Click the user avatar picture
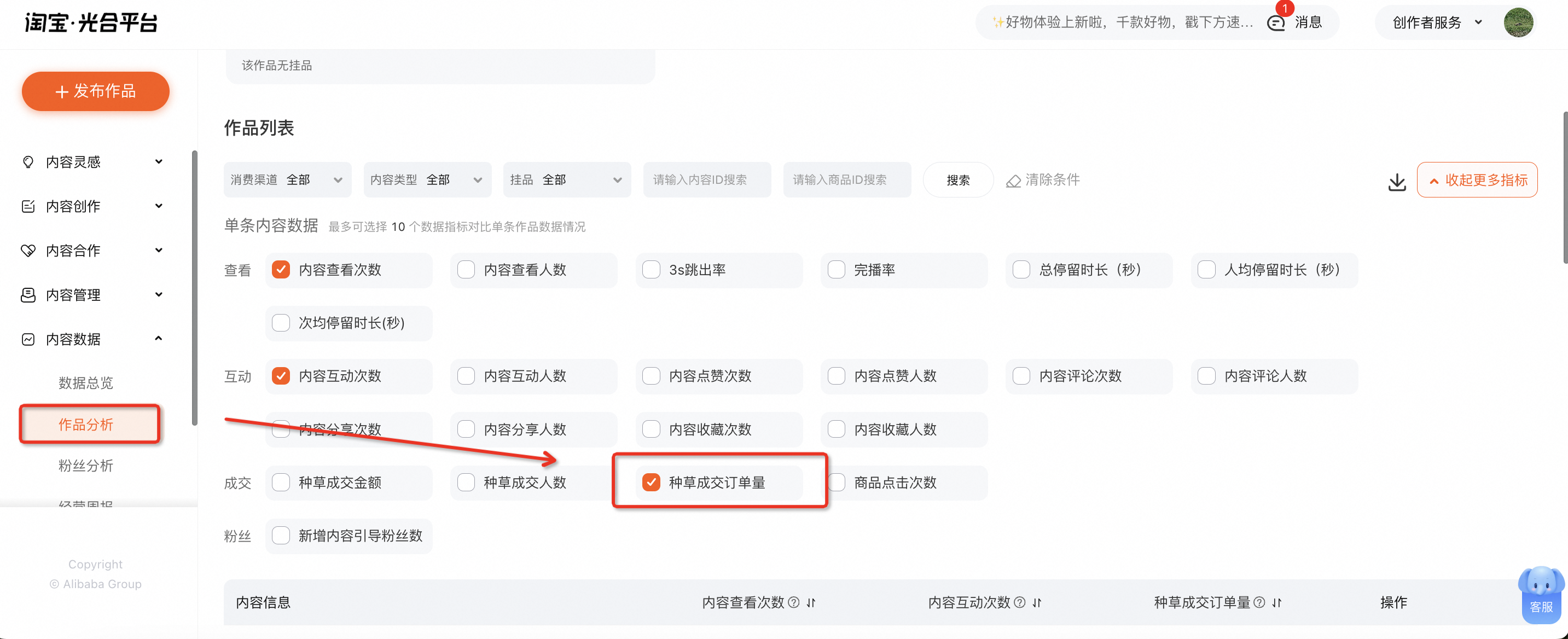This screenshot has width=1568, height=639. 1518,22
